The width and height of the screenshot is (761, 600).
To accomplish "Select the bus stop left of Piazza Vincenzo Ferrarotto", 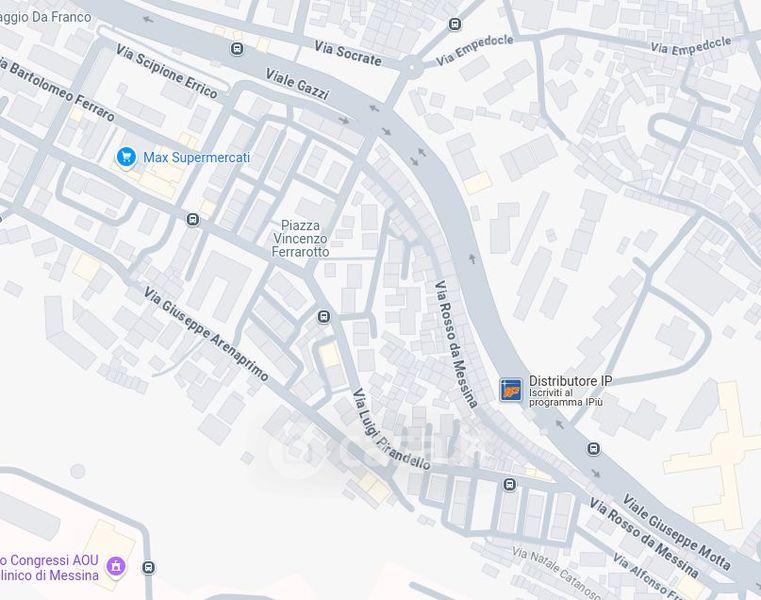I will (x=193, y=219).
